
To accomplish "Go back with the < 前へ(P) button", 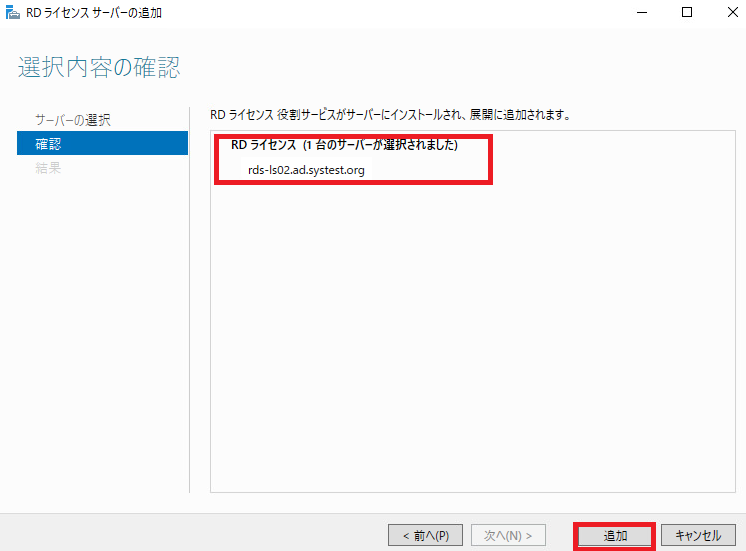I will [x=425, y=536].
